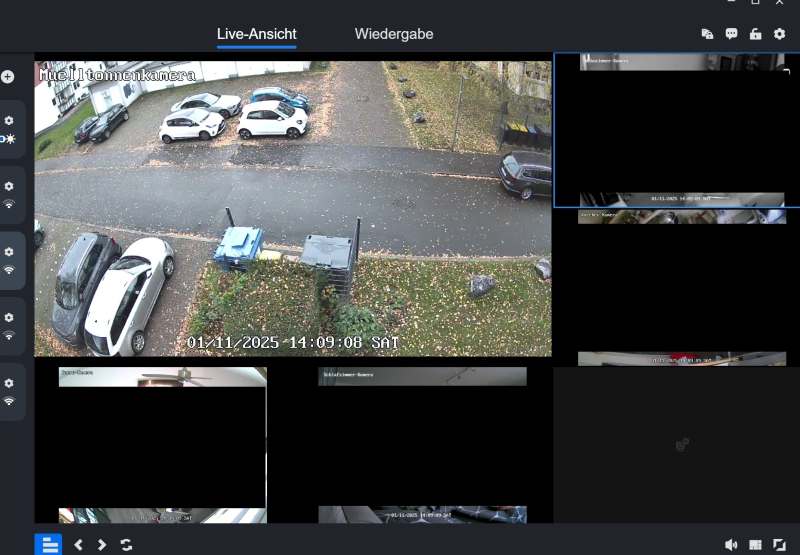Open settings gear of the second camera
The width and height of the screenshot is (800, 555).
(x=9, y=186)
